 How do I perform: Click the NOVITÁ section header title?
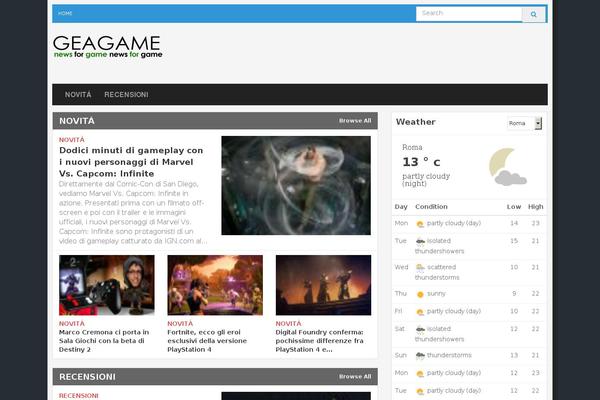[77, 121]
